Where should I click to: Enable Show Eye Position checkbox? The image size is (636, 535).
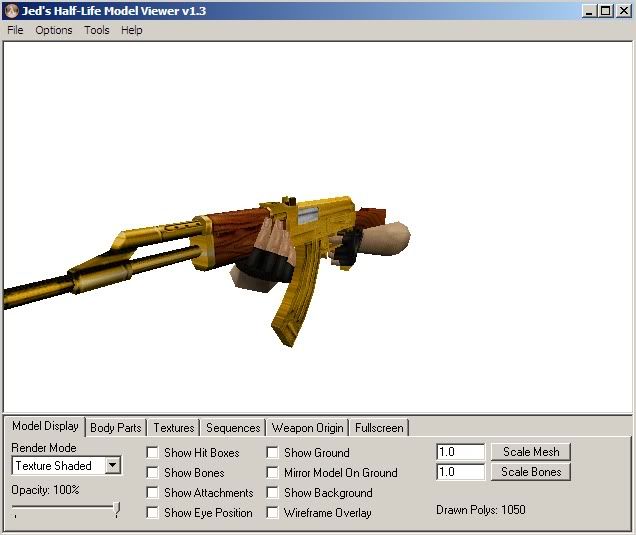click(153, 512)
